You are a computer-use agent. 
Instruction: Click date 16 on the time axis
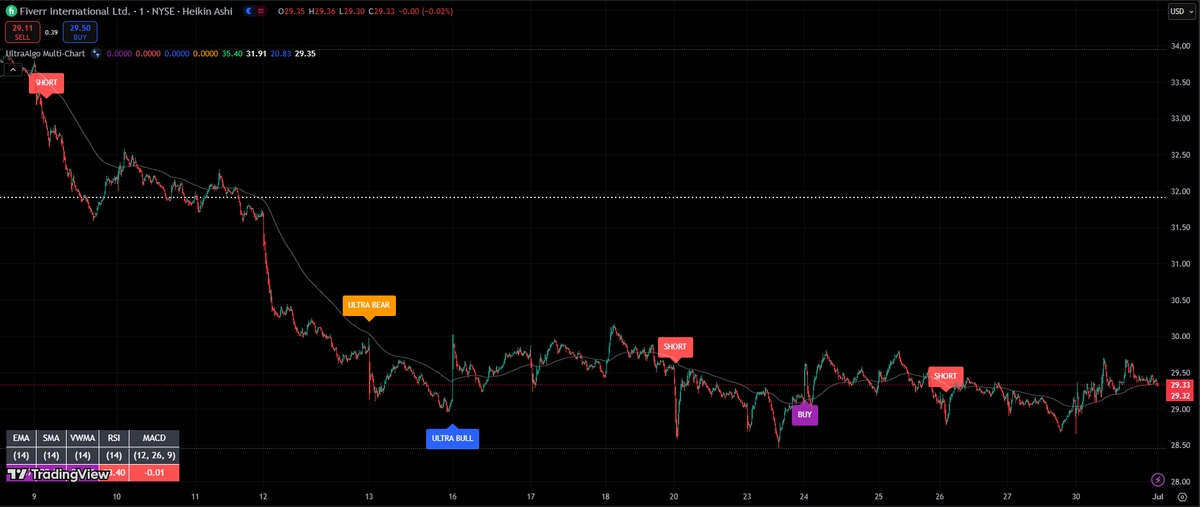coord(452,496)
